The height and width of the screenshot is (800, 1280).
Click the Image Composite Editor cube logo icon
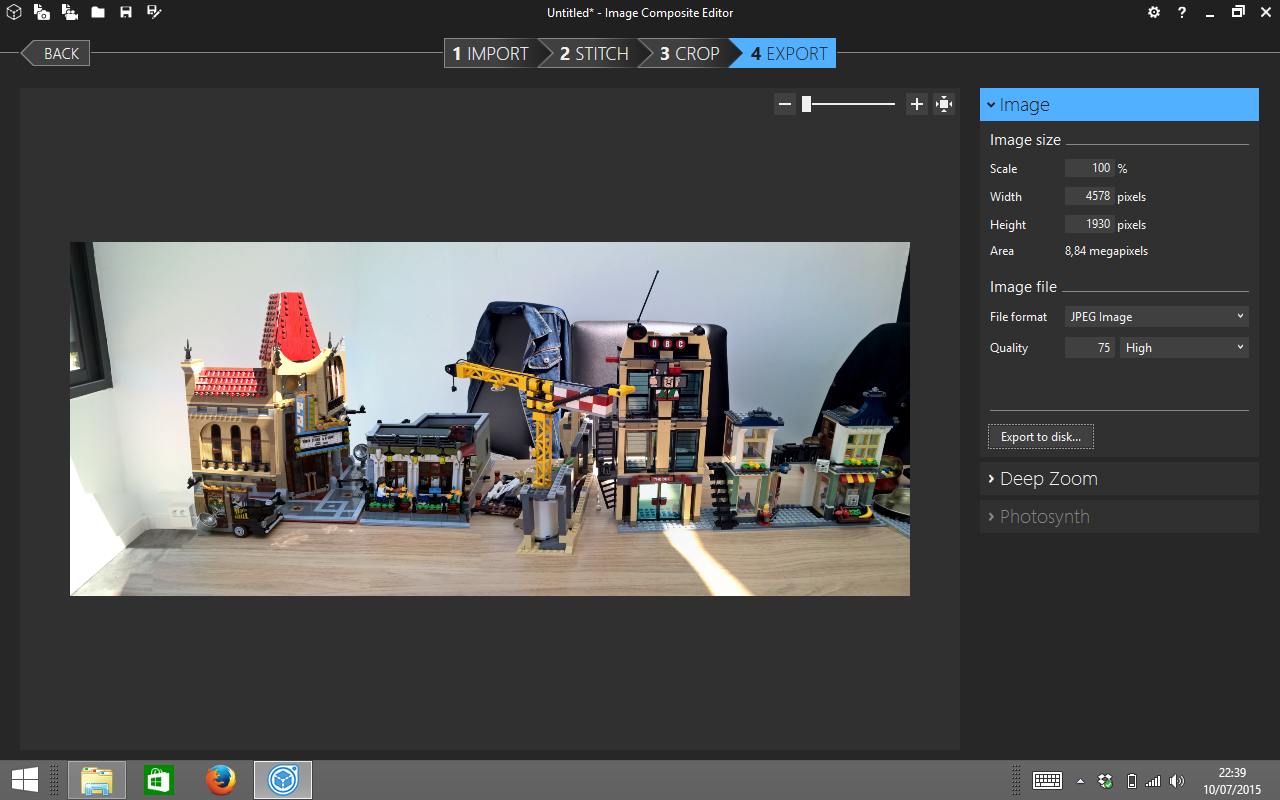point(13,12)
